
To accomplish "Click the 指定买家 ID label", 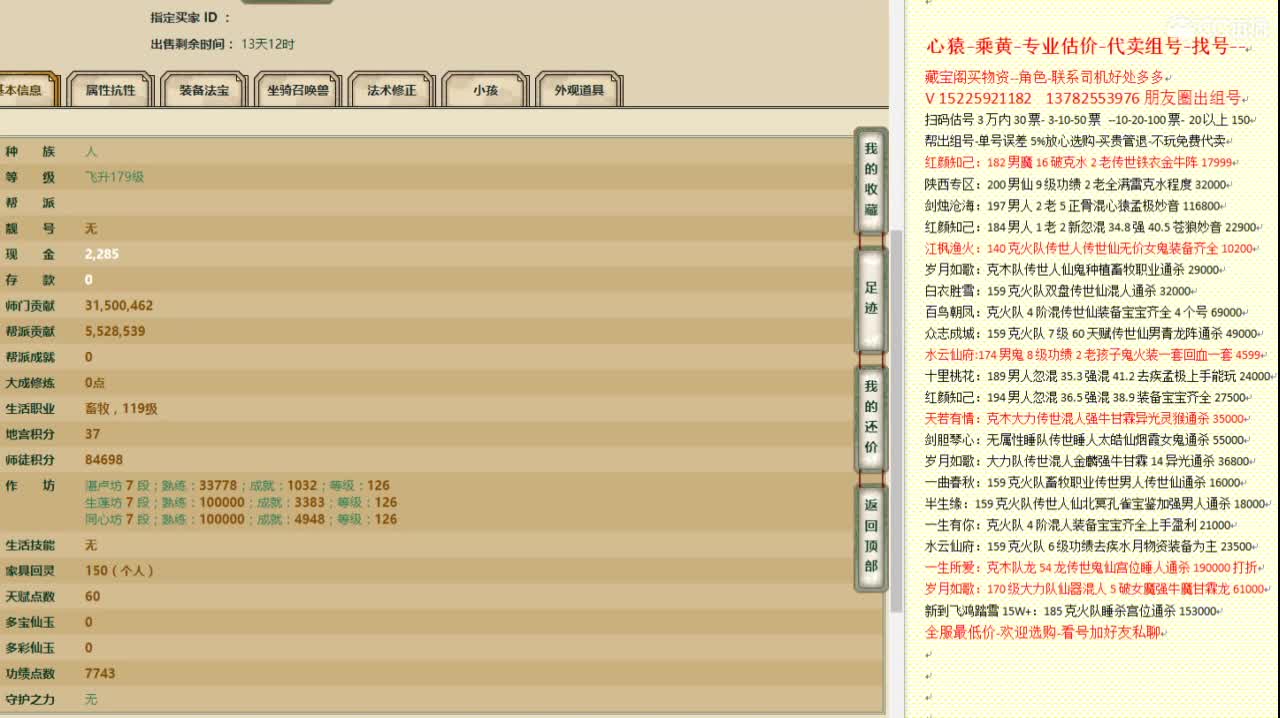I will 190,17.
